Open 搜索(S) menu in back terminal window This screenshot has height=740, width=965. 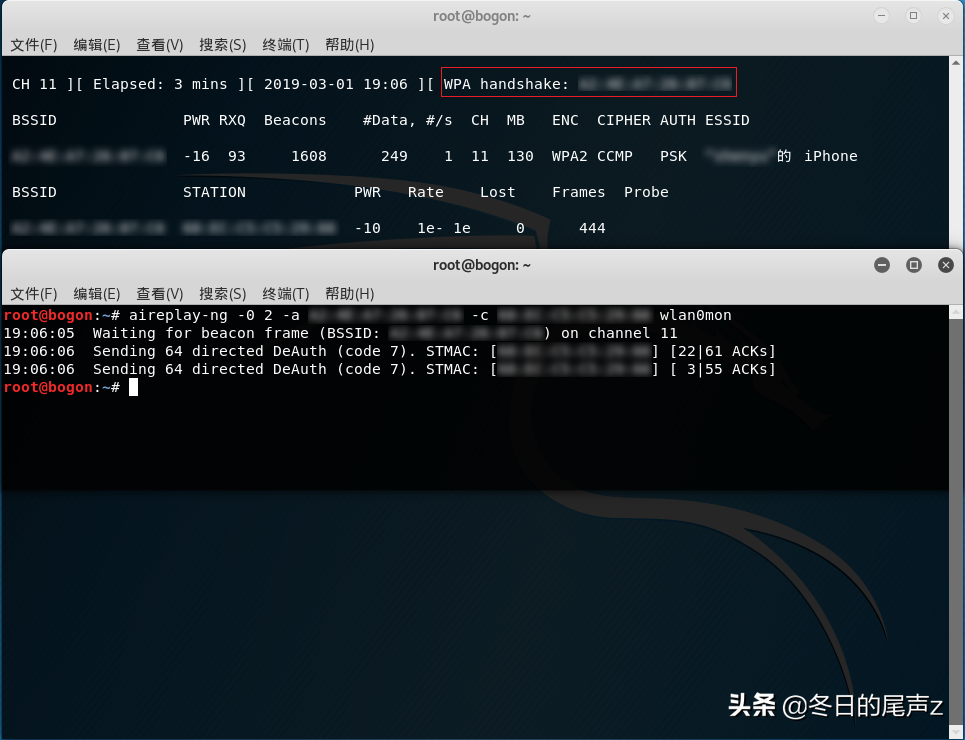[x=222, y=45]
